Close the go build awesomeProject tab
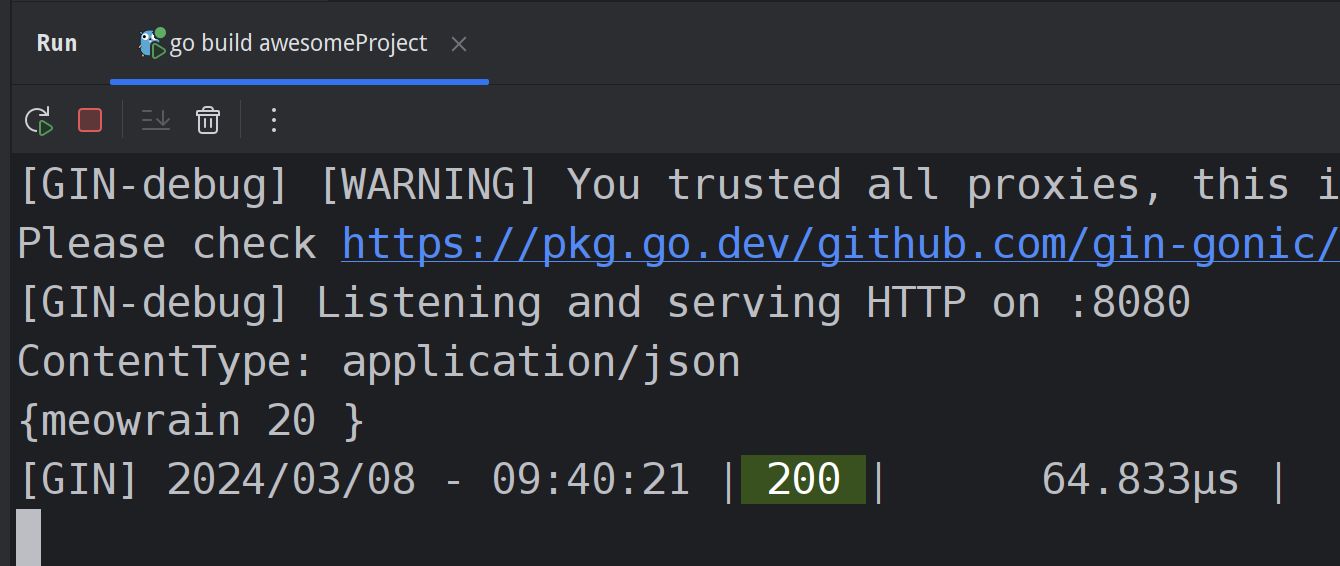 pyautogui.click(x=459, y=44)
